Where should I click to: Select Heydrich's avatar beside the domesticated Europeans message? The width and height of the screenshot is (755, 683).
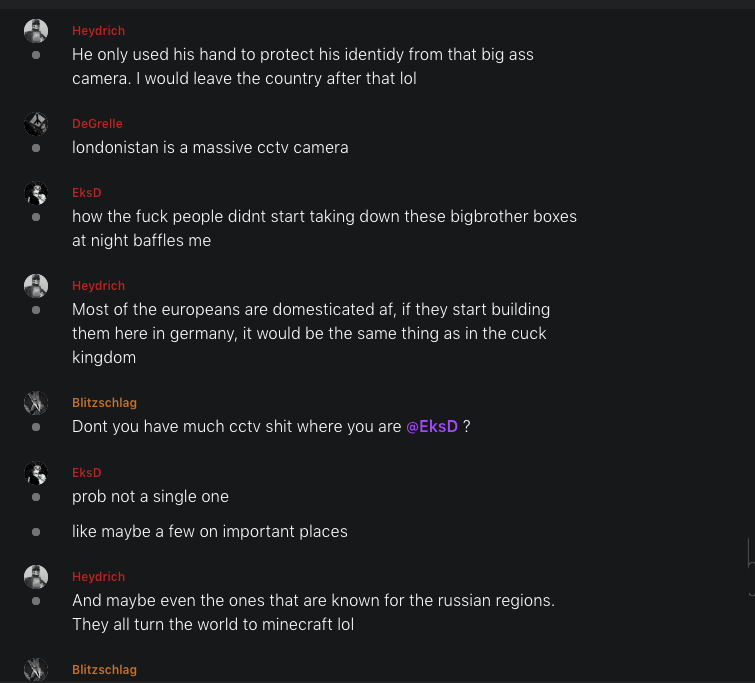[x=36, y=286]
